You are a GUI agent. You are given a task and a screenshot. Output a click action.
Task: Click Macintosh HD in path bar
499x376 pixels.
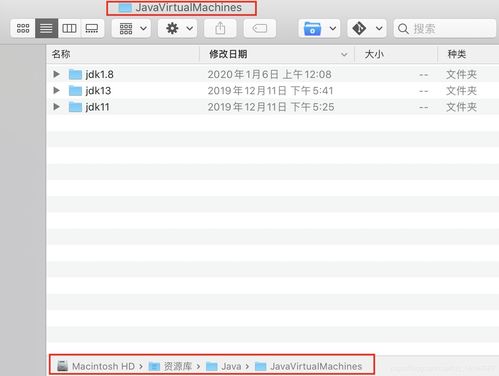point(103,366)
